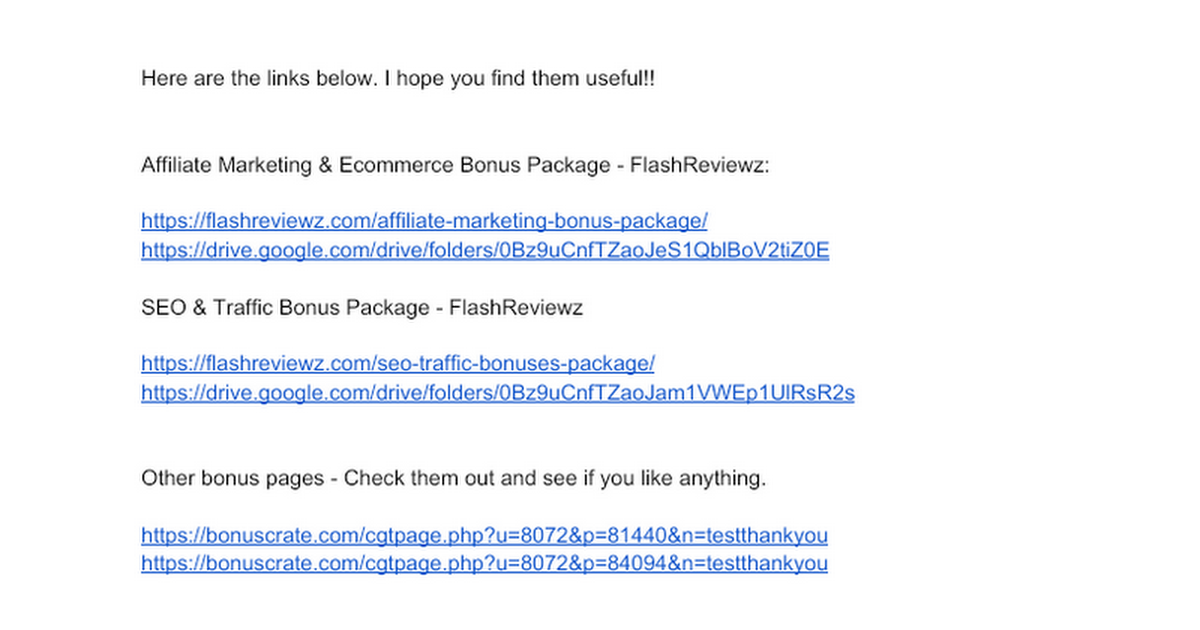The height and width of the screenshot is (630, 1200).
Task: Click the word "SEO" in the second heading
Action: coord(163,308)
